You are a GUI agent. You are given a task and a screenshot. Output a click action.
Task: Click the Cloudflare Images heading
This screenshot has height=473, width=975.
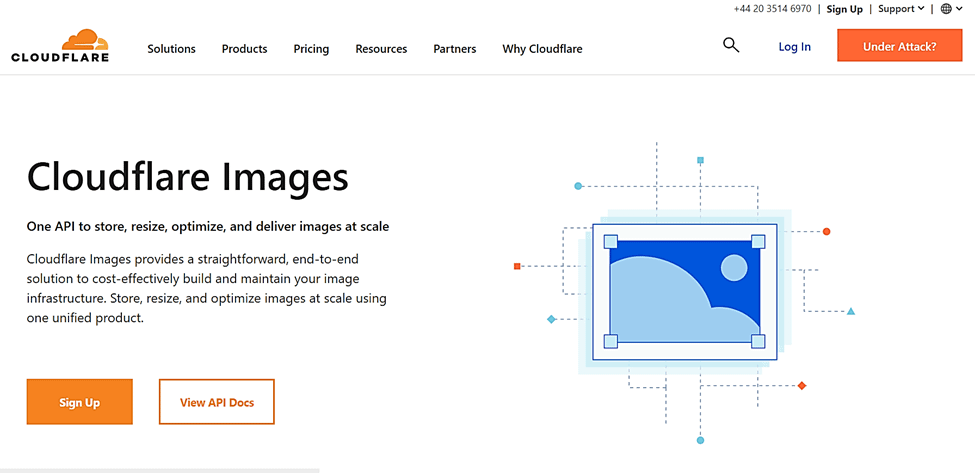coord(188,178)
